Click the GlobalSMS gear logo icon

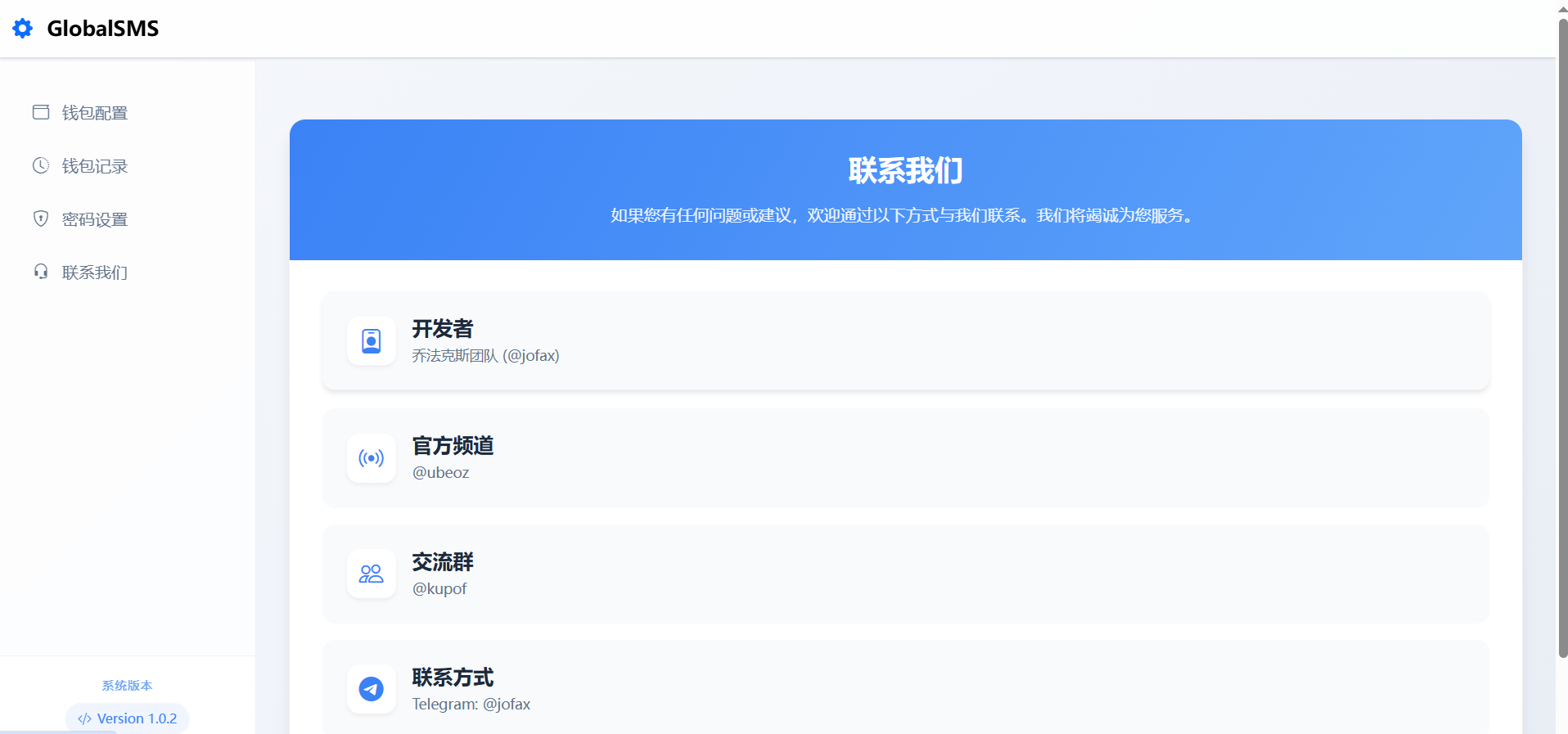pos(23,29)
